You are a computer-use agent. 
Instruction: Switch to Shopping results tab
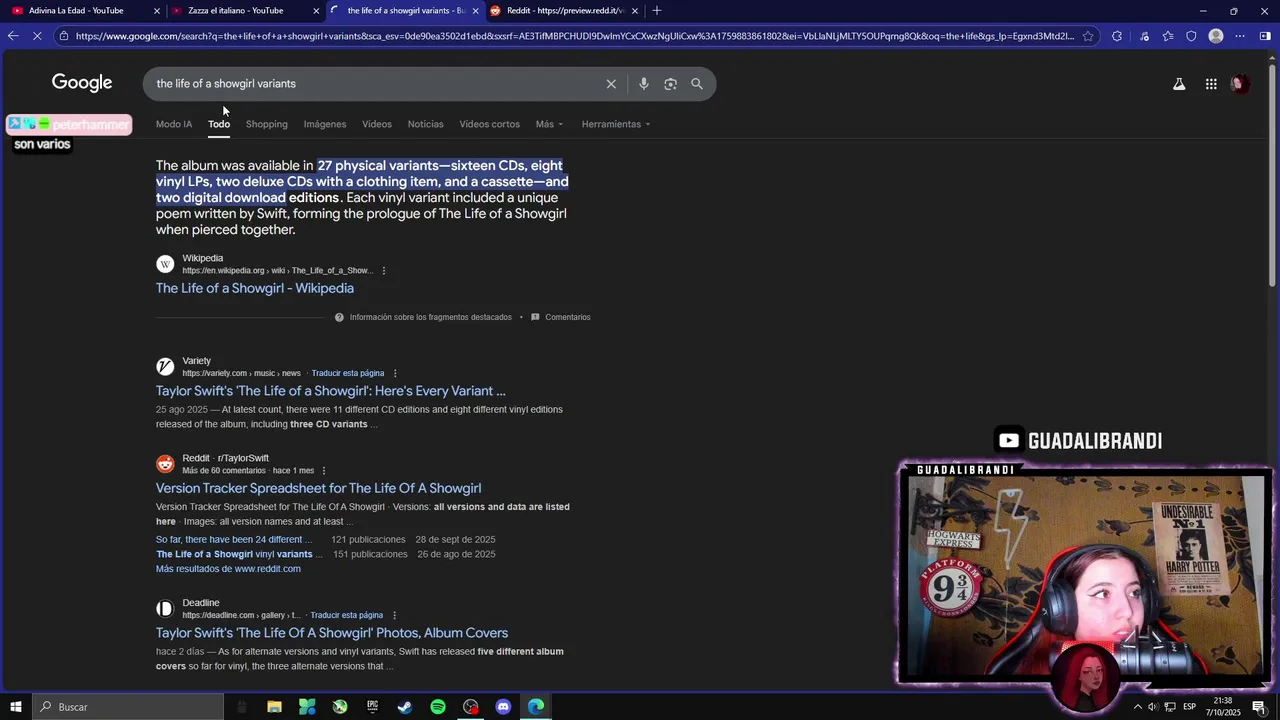(x=267, y=124)
